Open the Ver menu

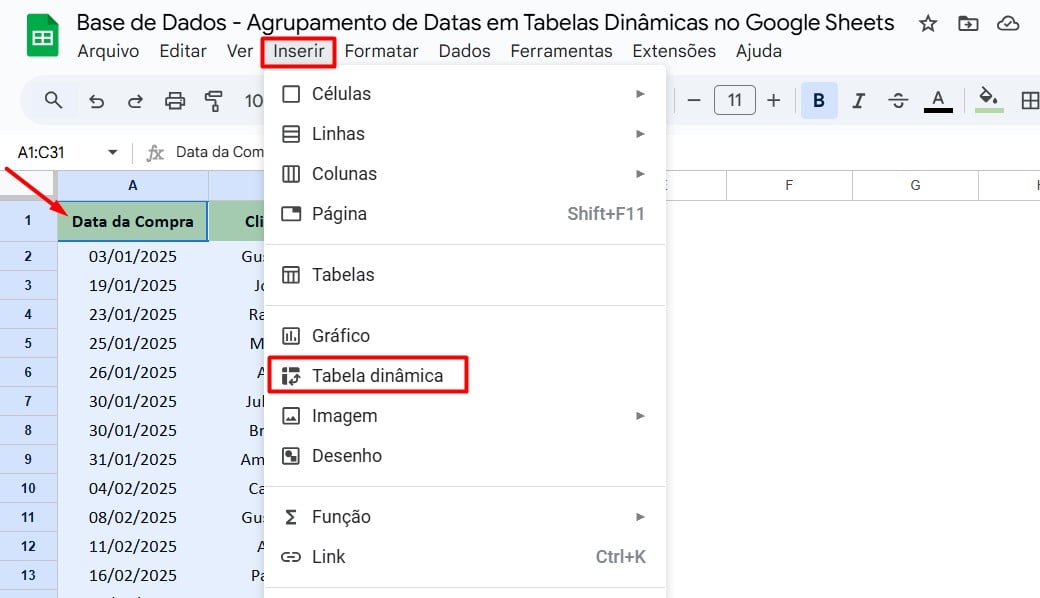point(239,51)
